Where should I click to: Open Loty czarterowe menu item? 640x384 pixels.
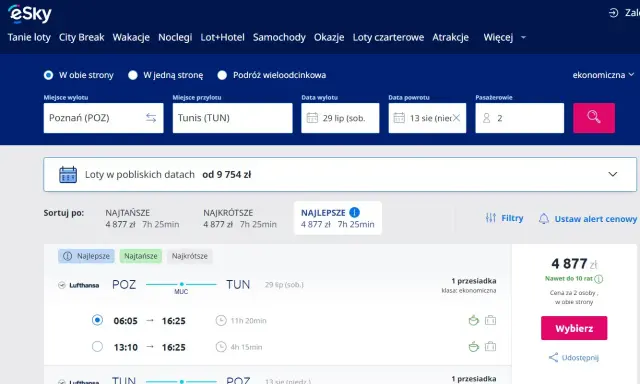[x=388, y=38]
